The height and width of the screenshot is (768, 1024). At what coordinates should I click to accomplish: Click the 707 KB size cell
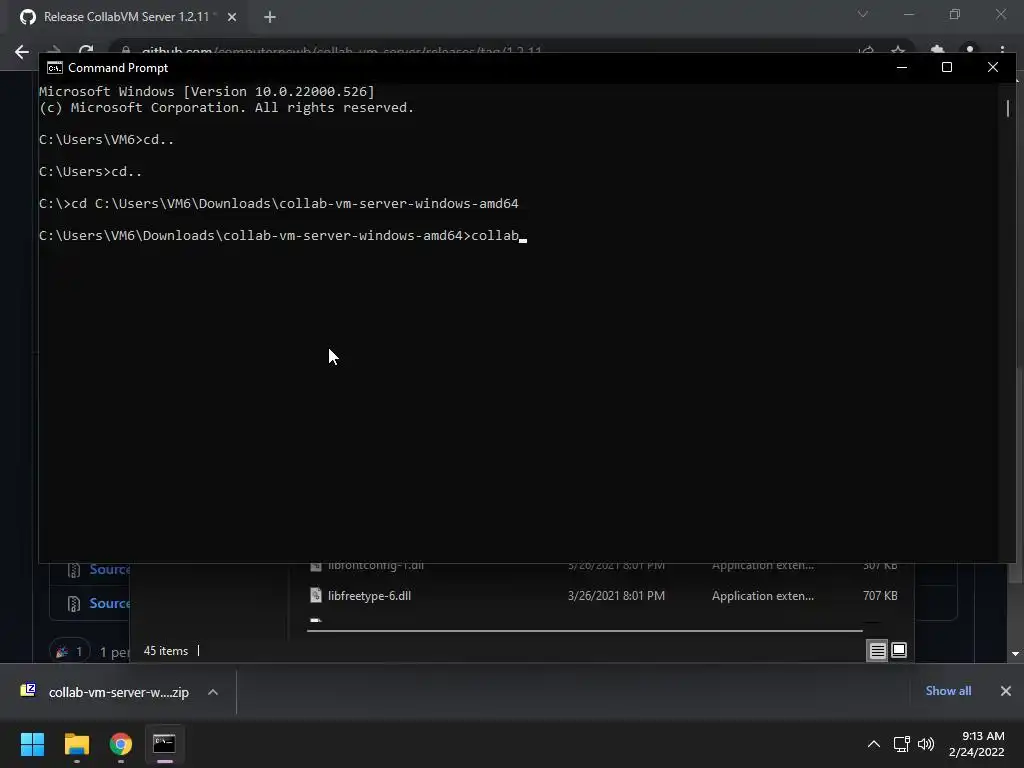coord(880,596)
